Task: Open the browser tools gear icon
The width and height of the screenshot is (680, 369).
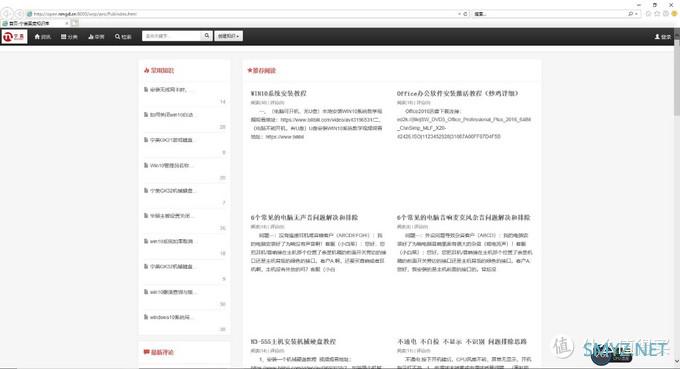Action: click(666, 14)
